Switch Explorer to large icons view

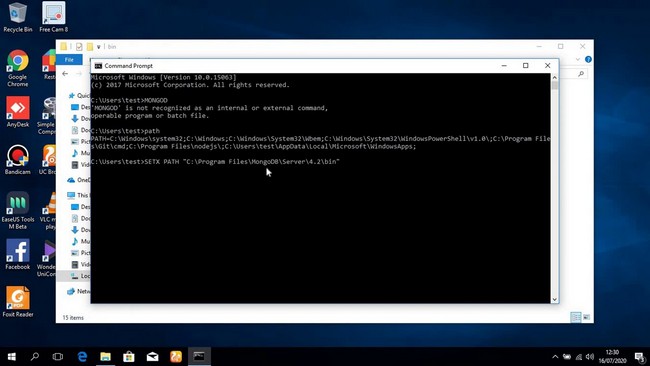click(x=586, y=317)
